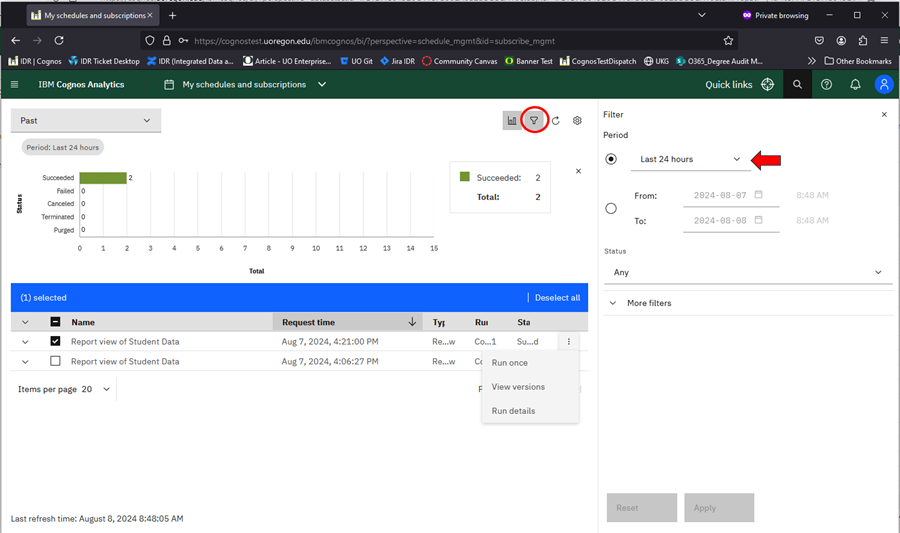This screenshot has height=533, width=900.
Task: Open the Firefox extensions puzzle icon
Action: 863,41
